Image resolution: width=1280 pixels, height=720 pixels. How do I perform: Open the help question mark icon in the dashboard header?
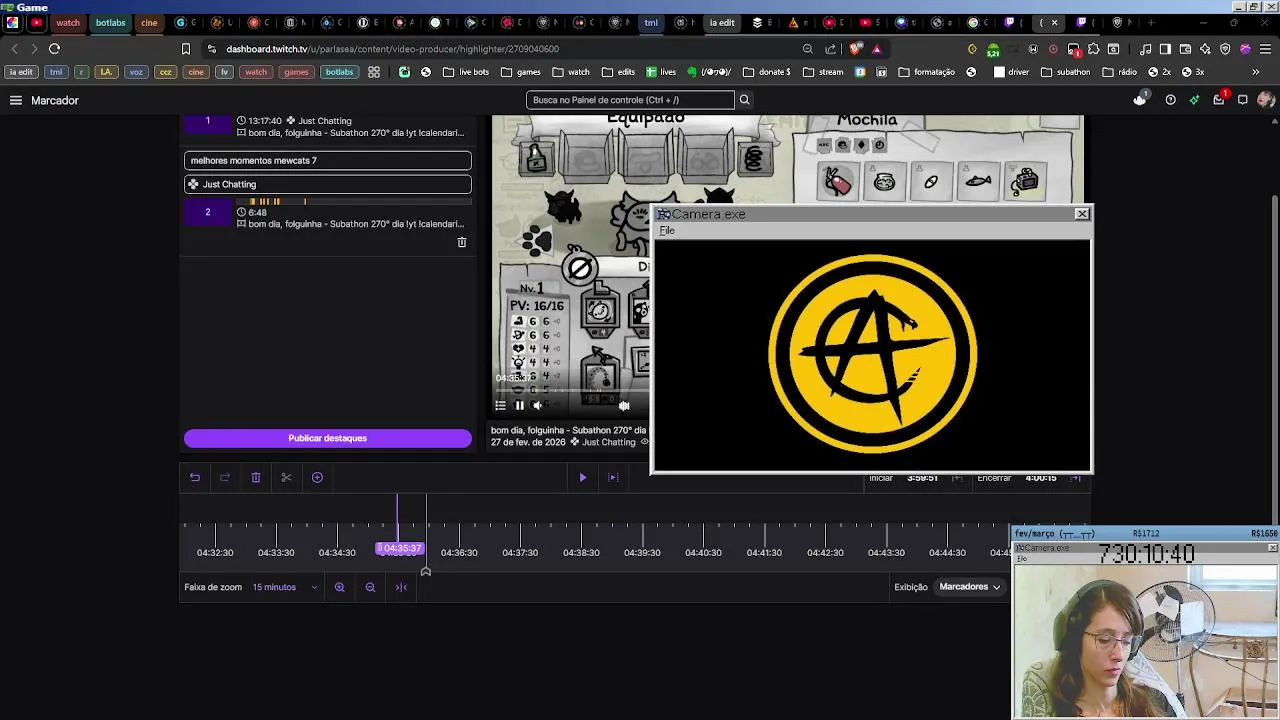(x=1170, y=100)
